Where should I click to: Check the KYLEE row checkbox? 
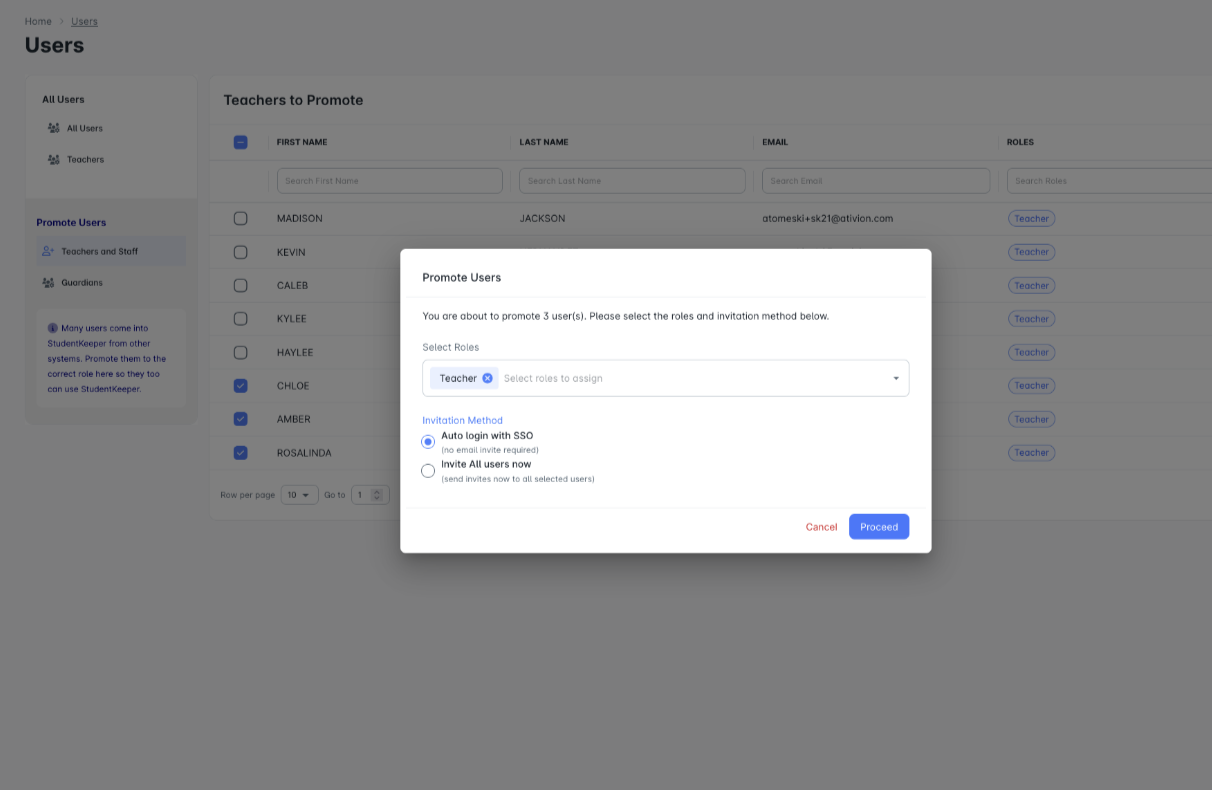click(240, 318)
